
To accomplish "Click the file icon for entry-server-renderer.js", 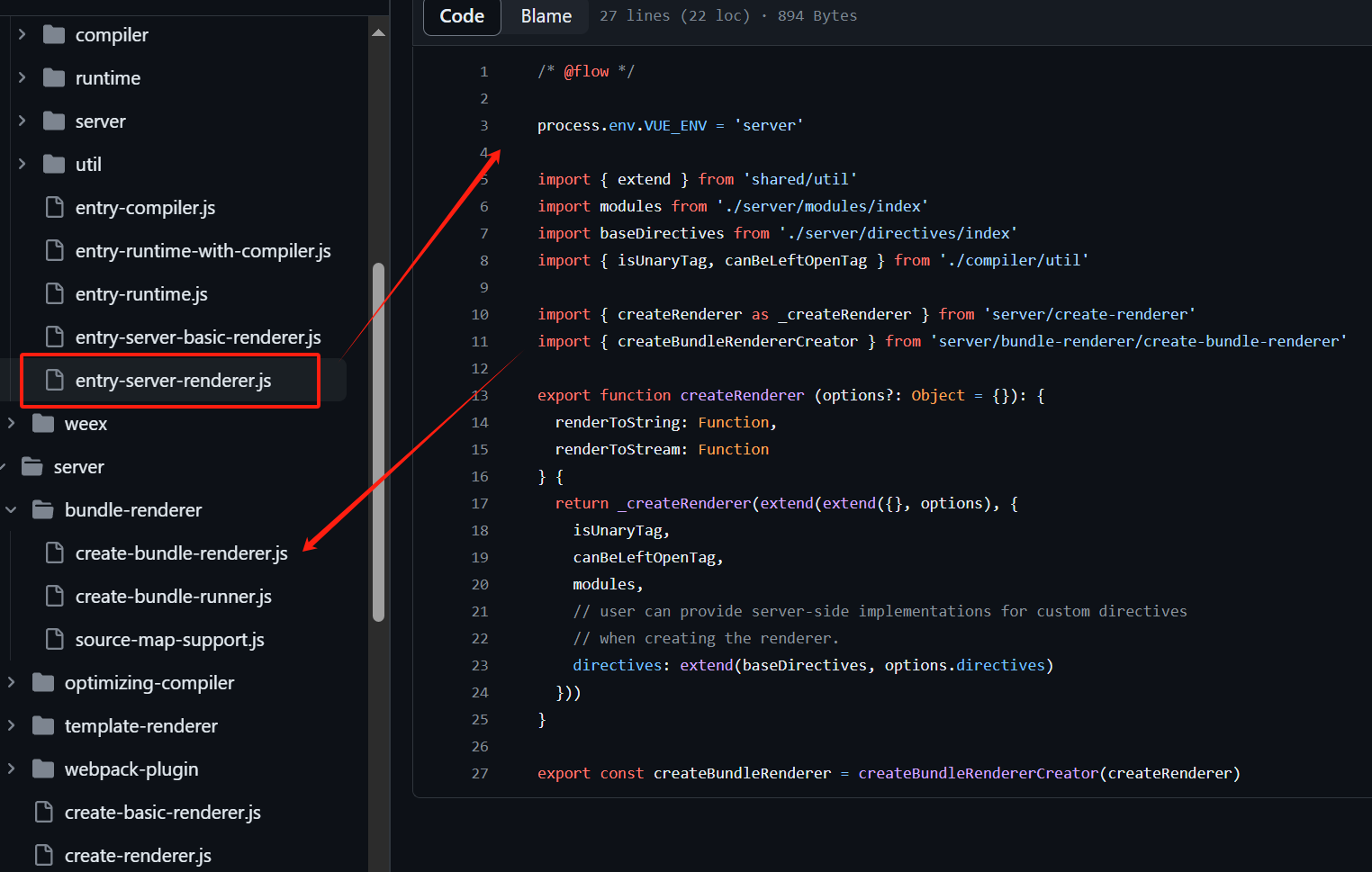I will click(x=55, y=381).
